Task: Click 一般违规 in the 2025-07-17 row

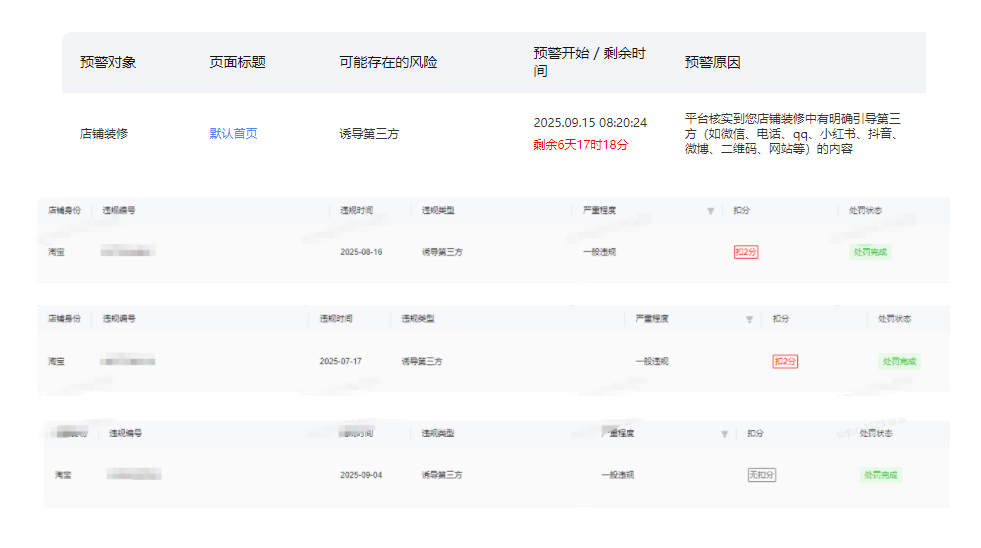Action: [652, 362]
